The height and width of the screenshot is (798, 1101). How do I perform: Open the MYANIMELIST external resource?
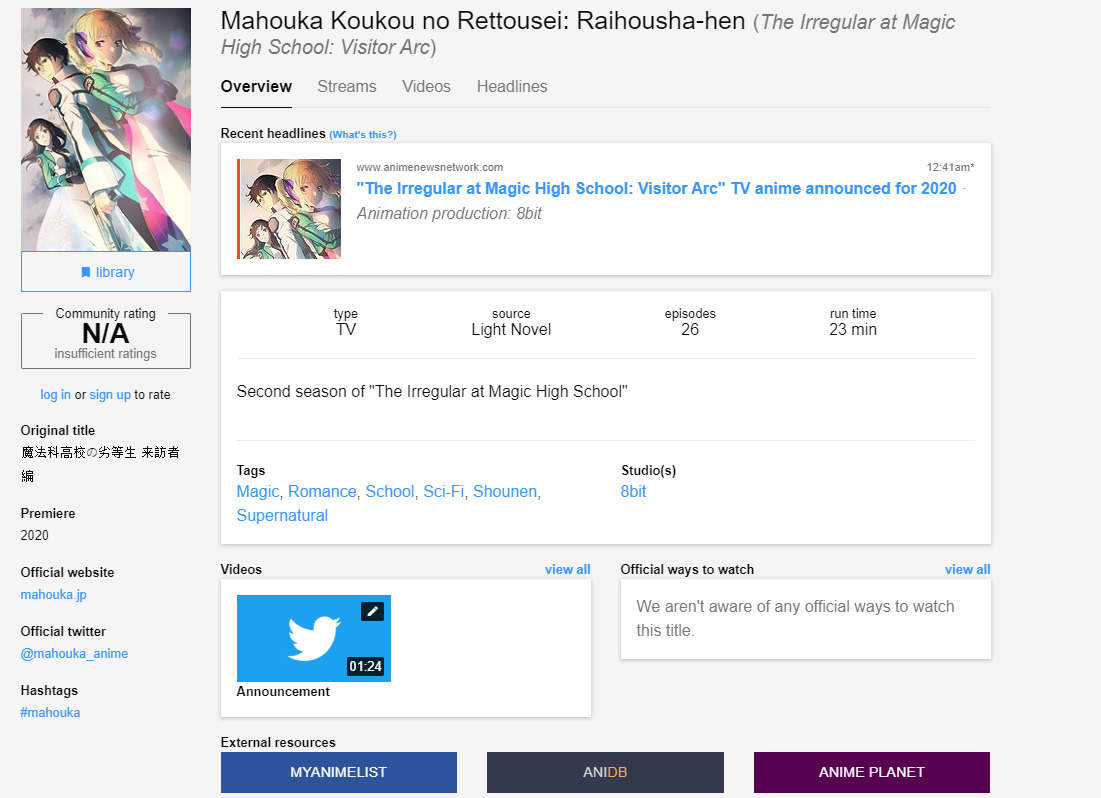pos(338,772)
